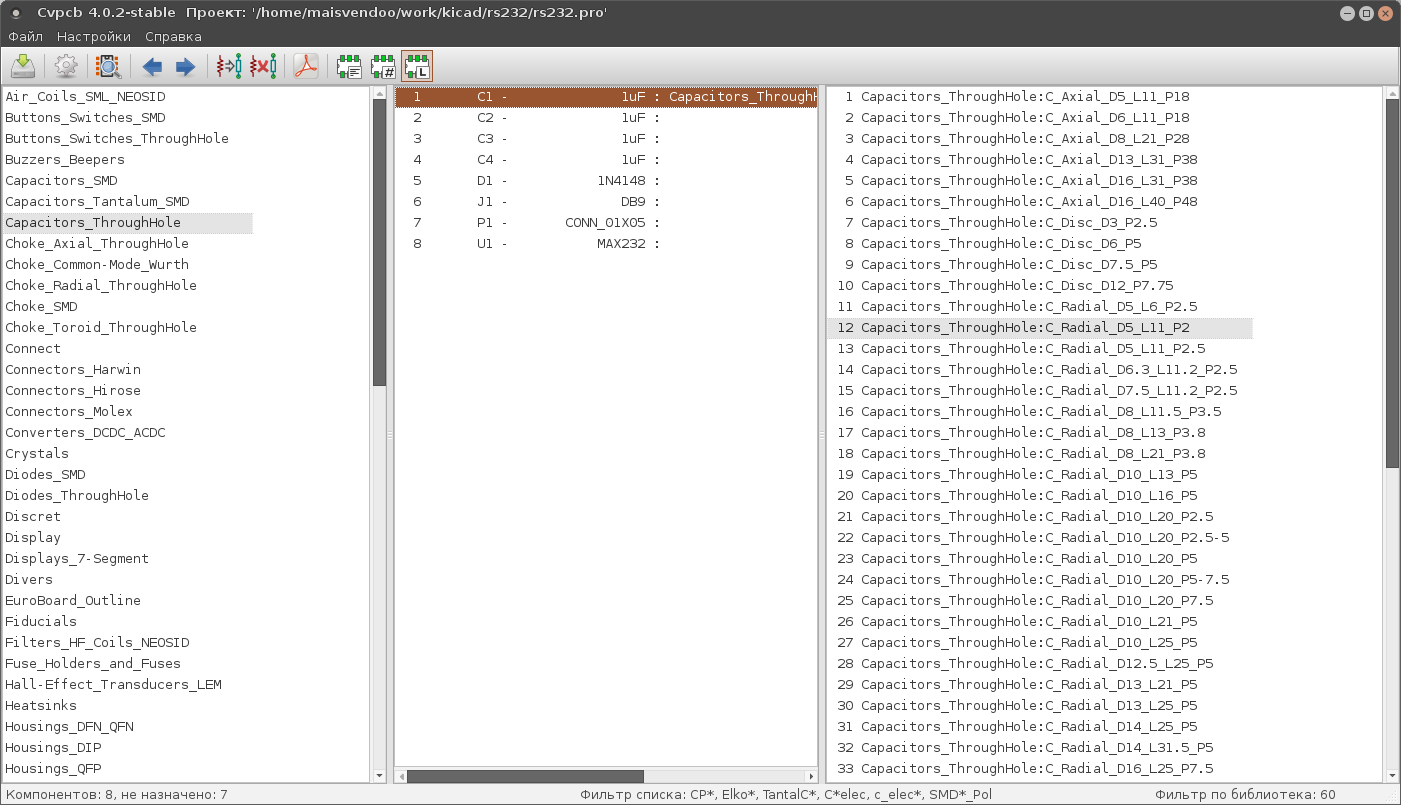
Task: Click the footprint list vertical scrollbar thumb
Action: point(1393,283)
